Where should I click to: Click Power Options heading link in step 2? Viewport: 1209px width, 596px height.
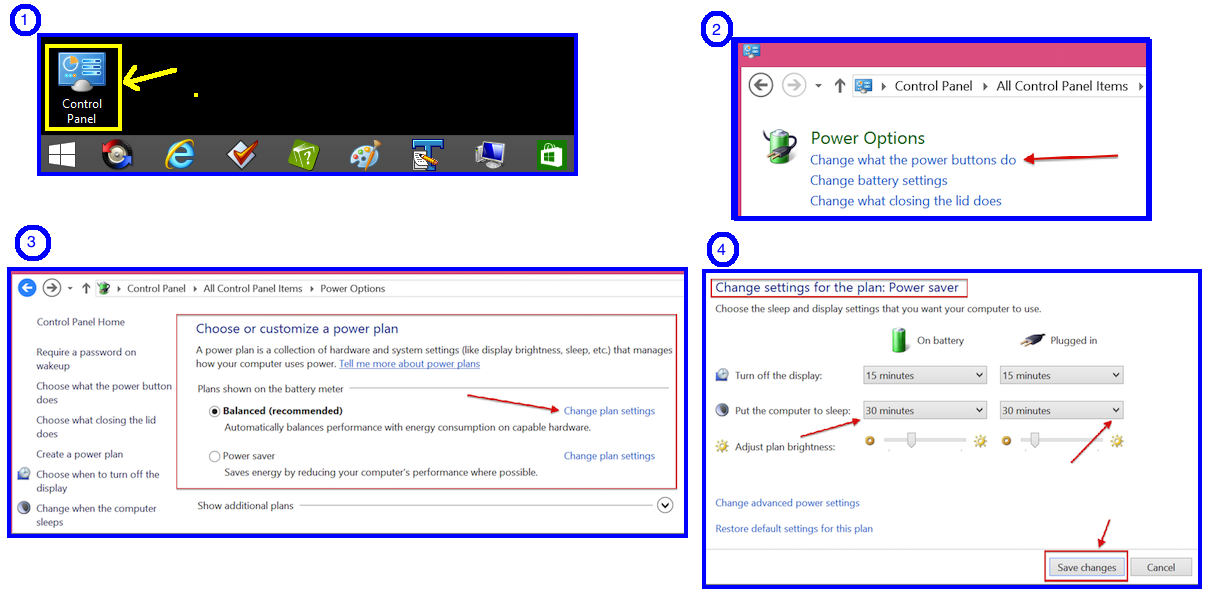pos(867,138)
